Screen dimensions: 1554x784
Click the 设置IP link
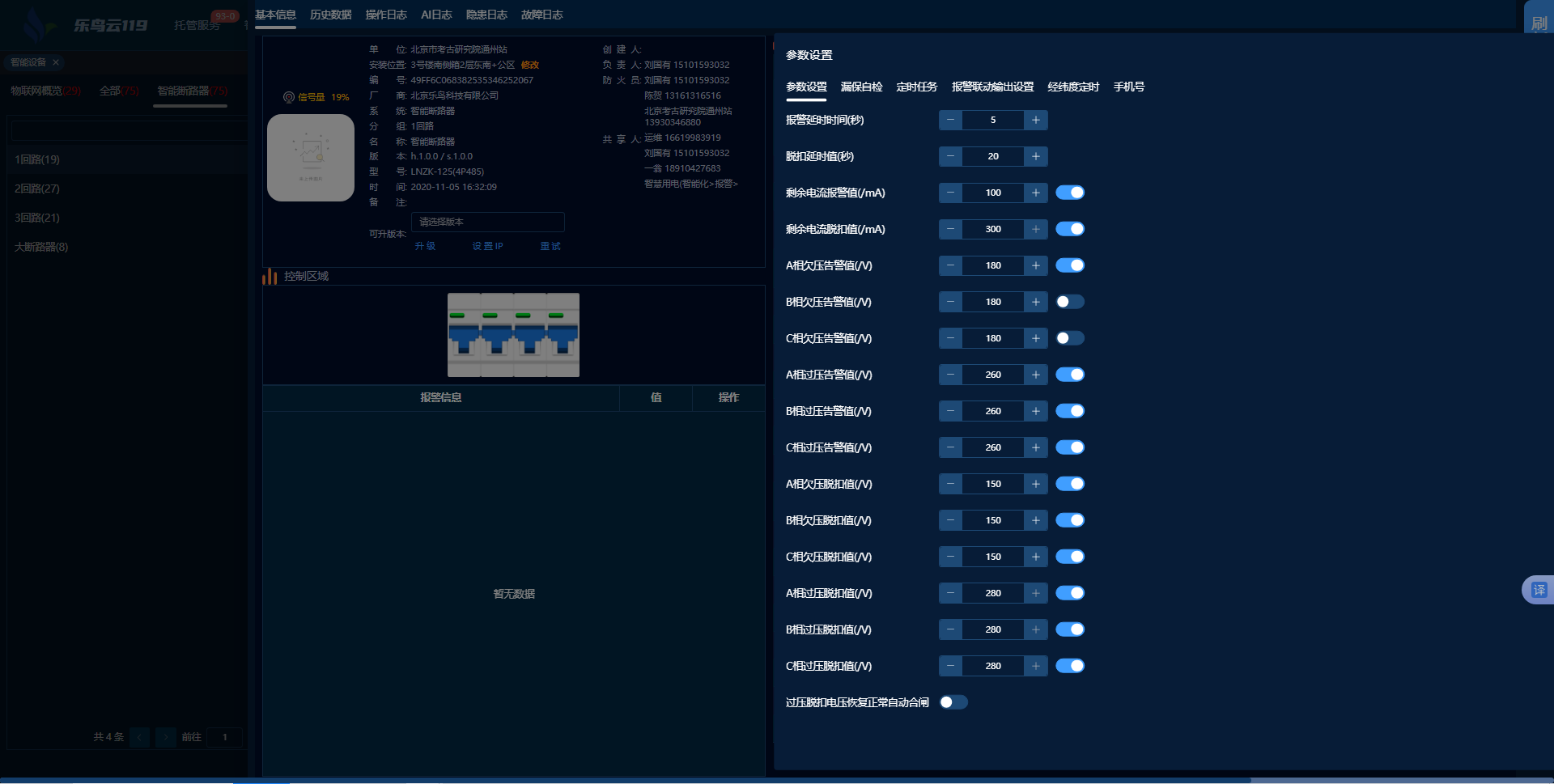(x=487, y=246)
